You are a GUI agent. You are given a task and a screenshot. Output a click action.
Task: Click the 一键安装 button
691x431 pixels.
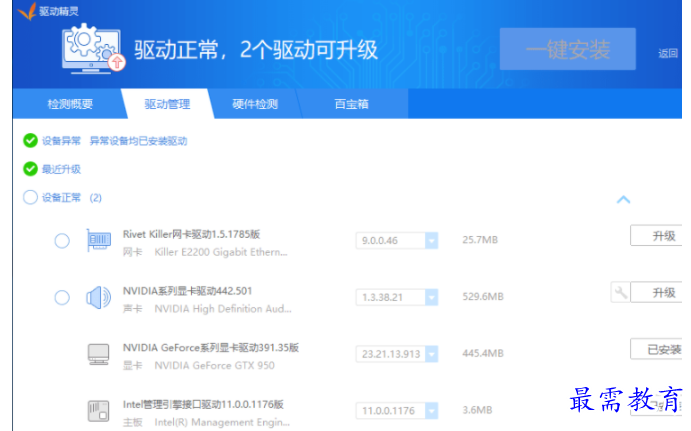[x=568, y=49]
